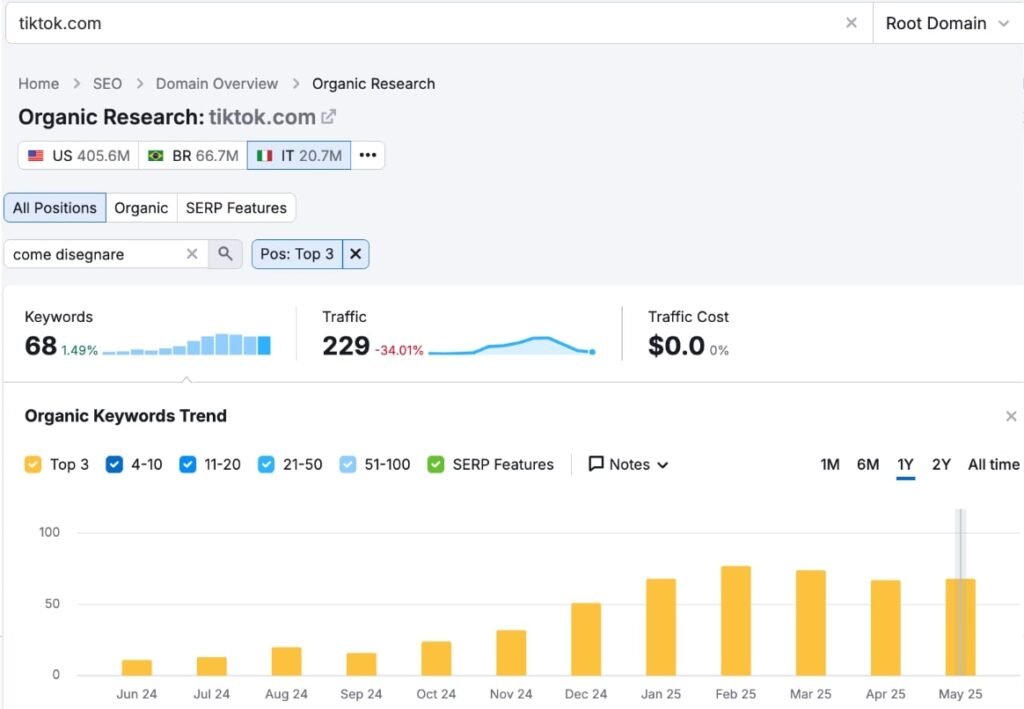
Task: Click the Jun 24 bar in the chart
Action: pyautogui.click(x=137, y=667)
